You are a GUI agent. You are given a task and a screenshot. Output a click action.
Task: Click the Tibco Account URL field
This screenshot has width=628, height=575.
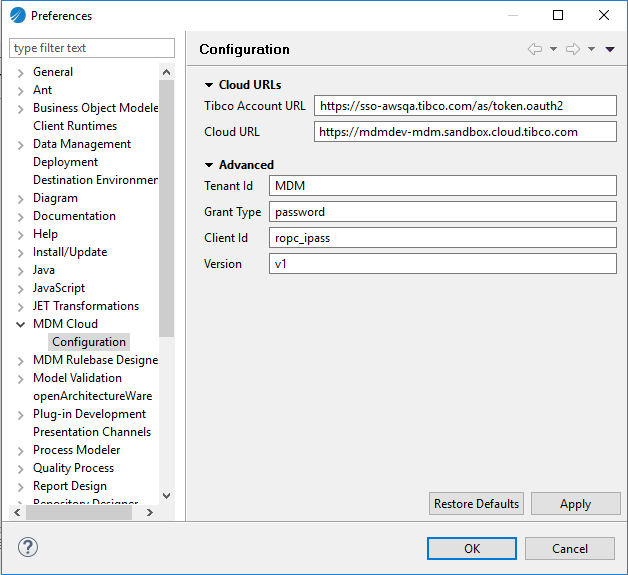[x=465, y=106]
